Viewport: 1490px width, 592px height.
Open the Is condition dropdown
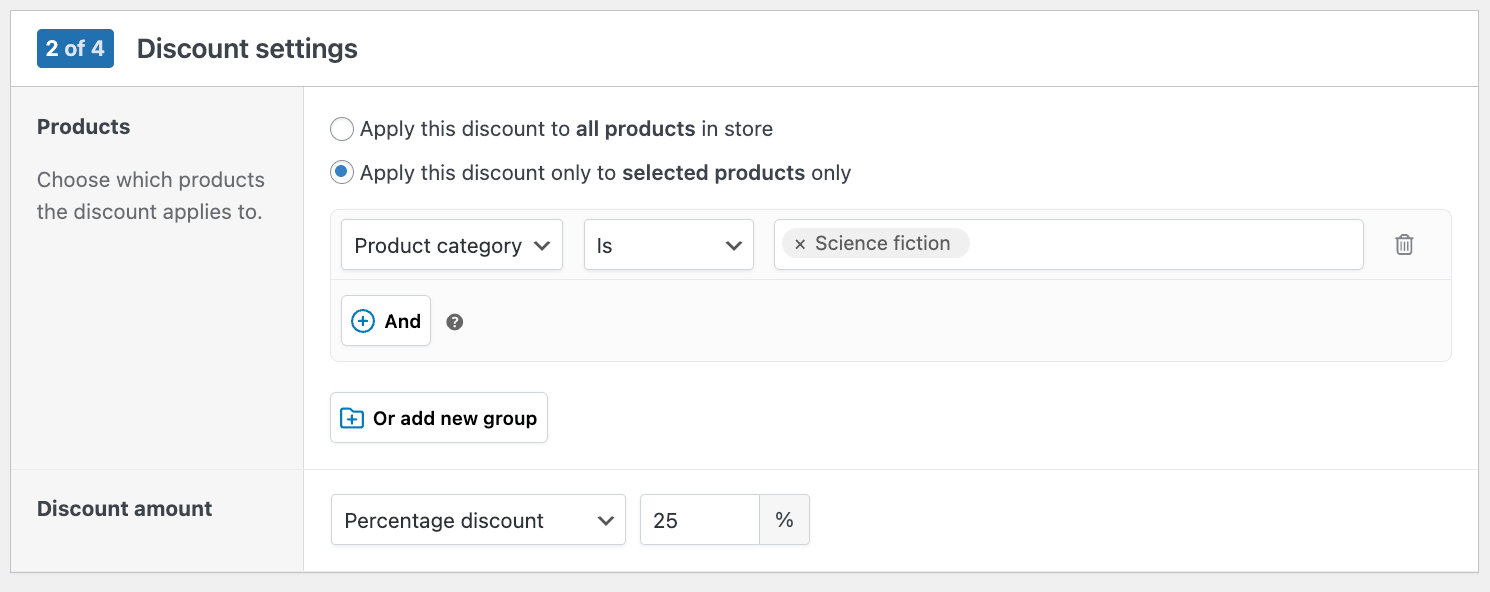668,244
